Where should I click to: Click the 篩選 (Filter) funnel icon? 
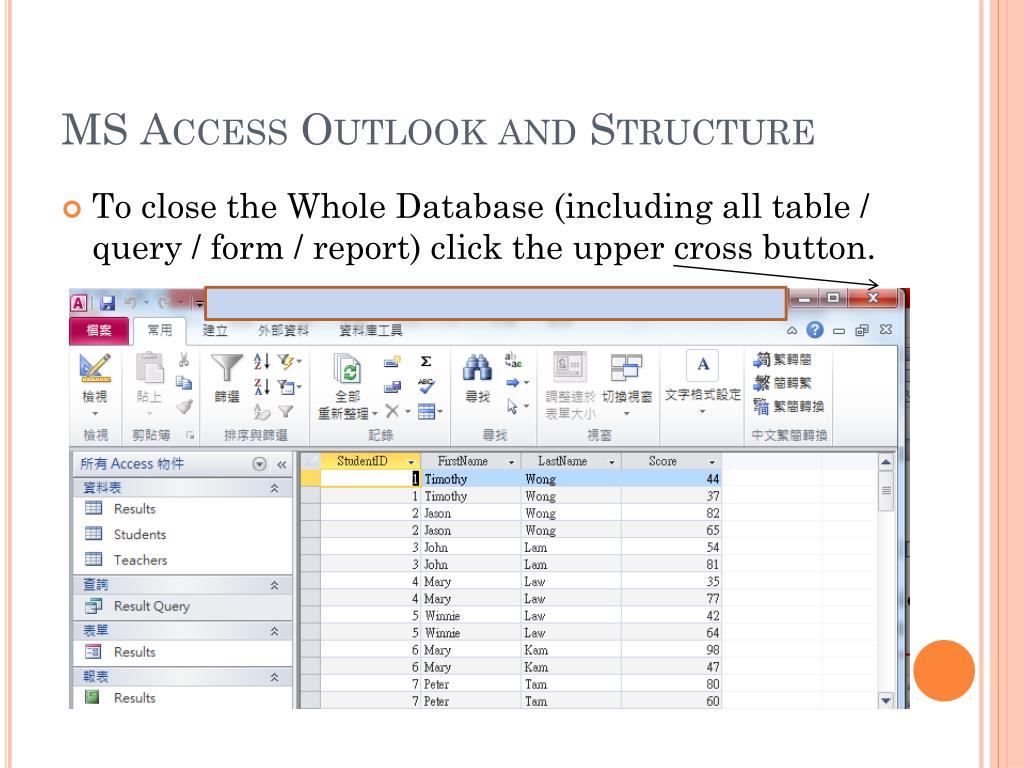click(227, 368)
